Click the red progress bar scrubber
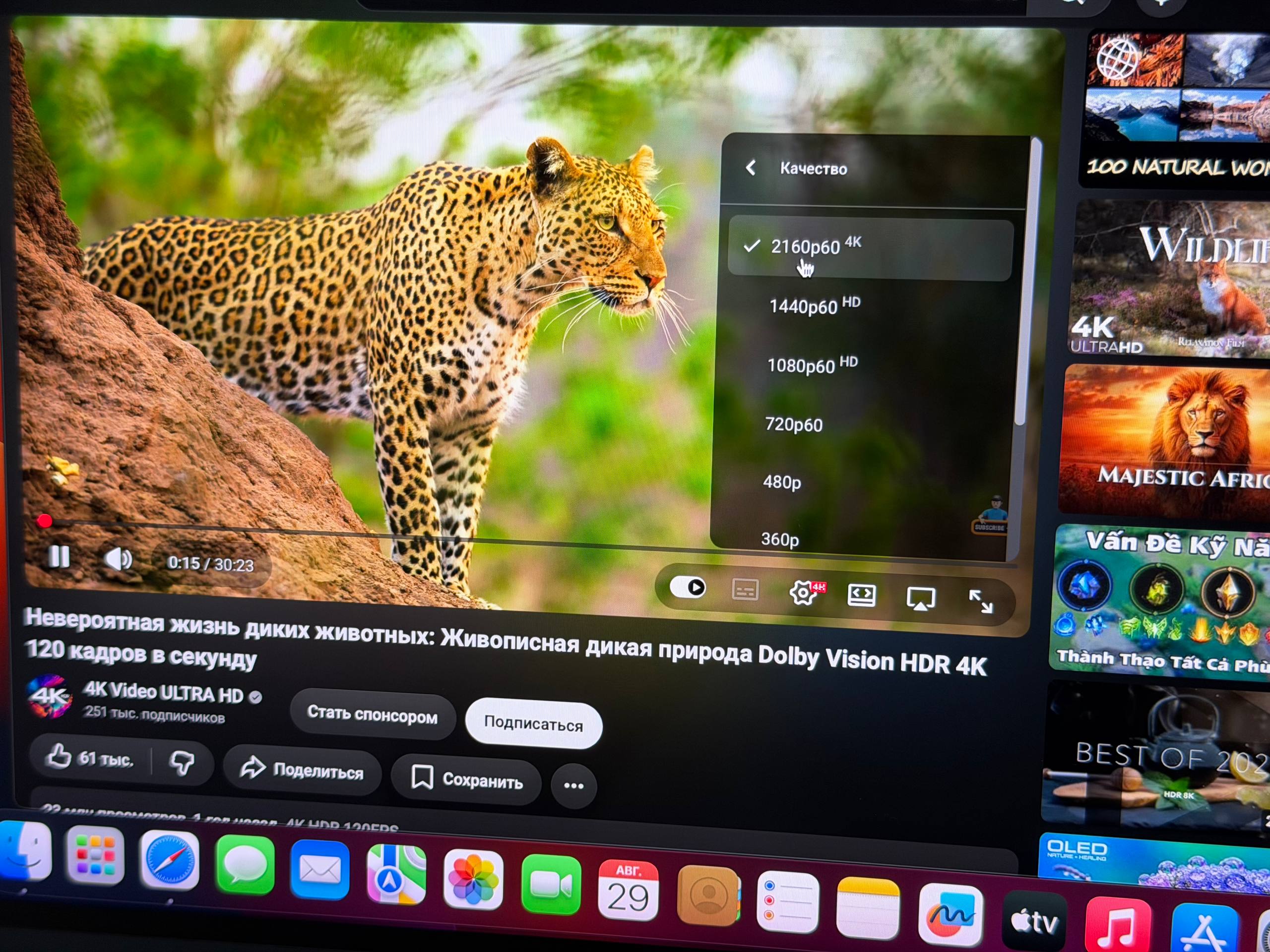 click(x=44, y=521)
